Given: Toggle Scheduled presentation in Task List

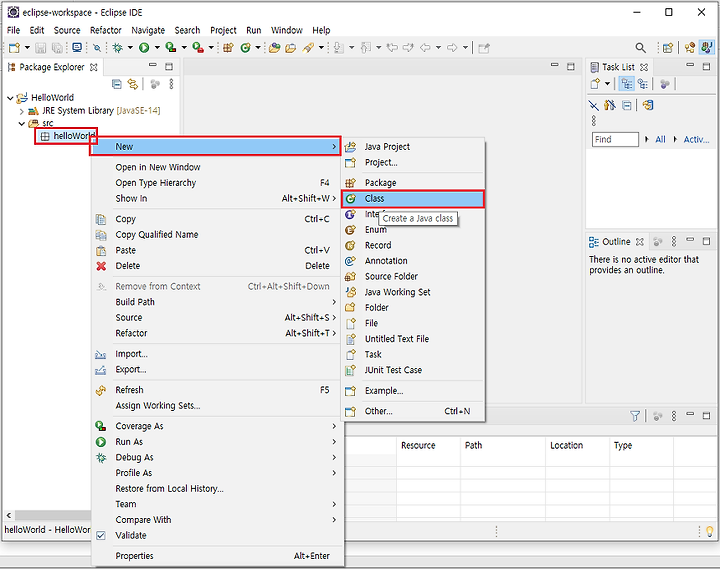Looking at the screenshot, I should [x=642, y=84].
